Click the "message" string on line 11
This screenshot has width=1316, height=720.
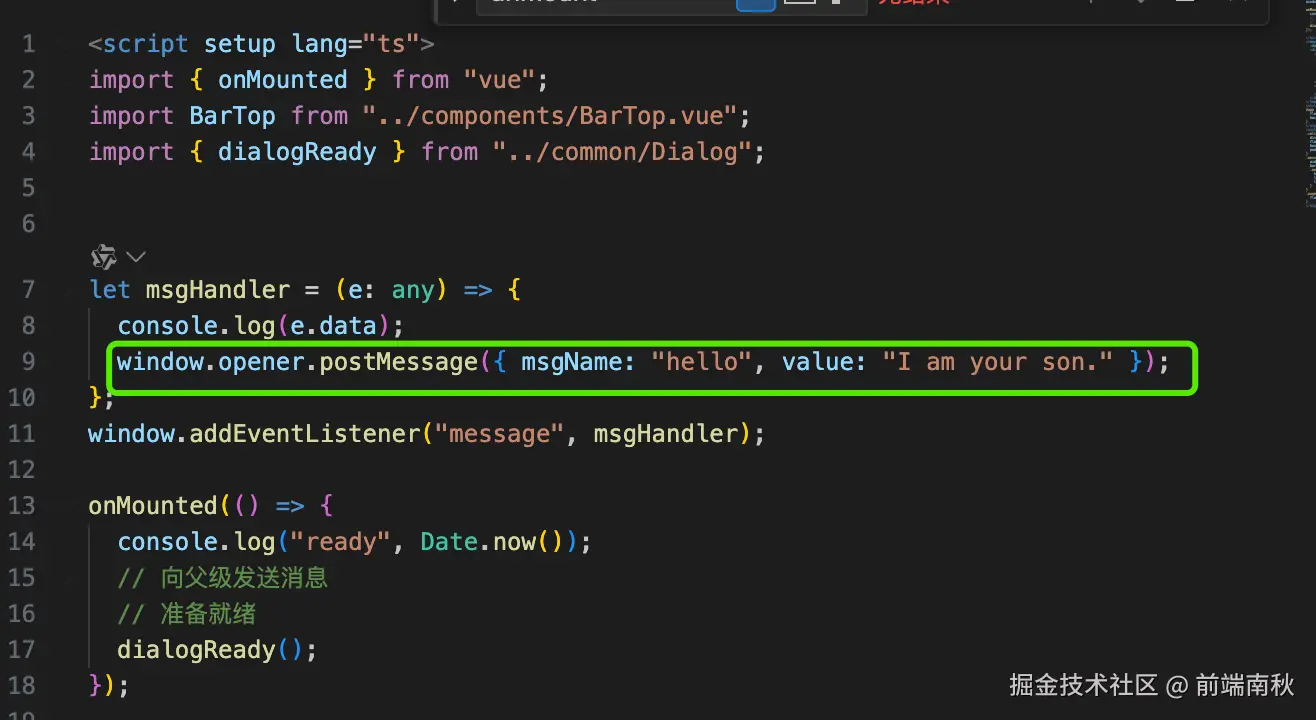tap(500, 434)
